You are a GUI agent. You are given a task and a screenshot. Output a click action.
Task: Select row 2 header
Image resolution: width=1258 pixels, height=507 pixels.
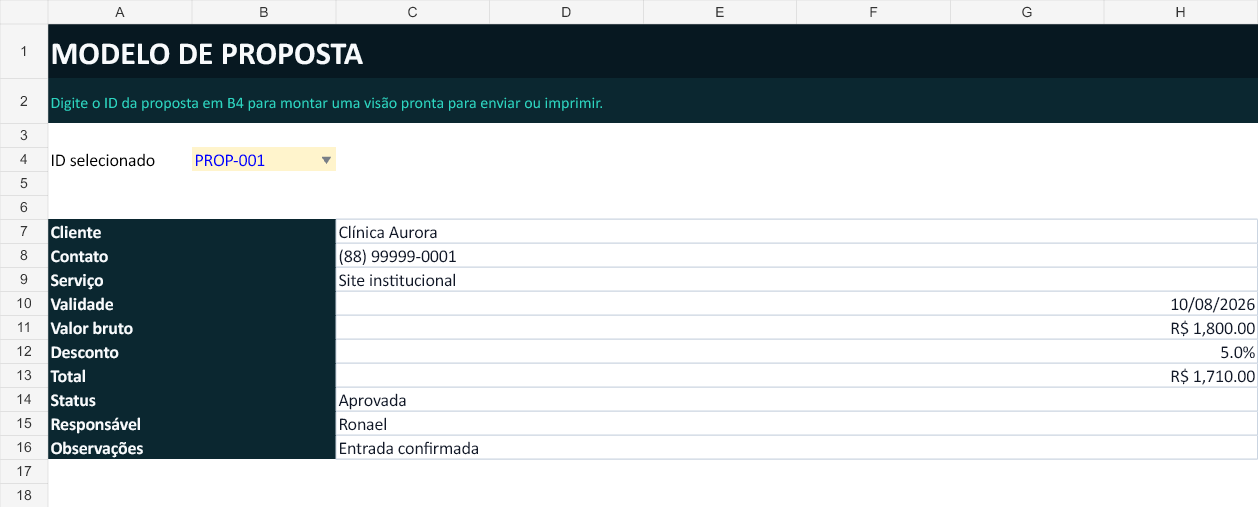[24, 101]
